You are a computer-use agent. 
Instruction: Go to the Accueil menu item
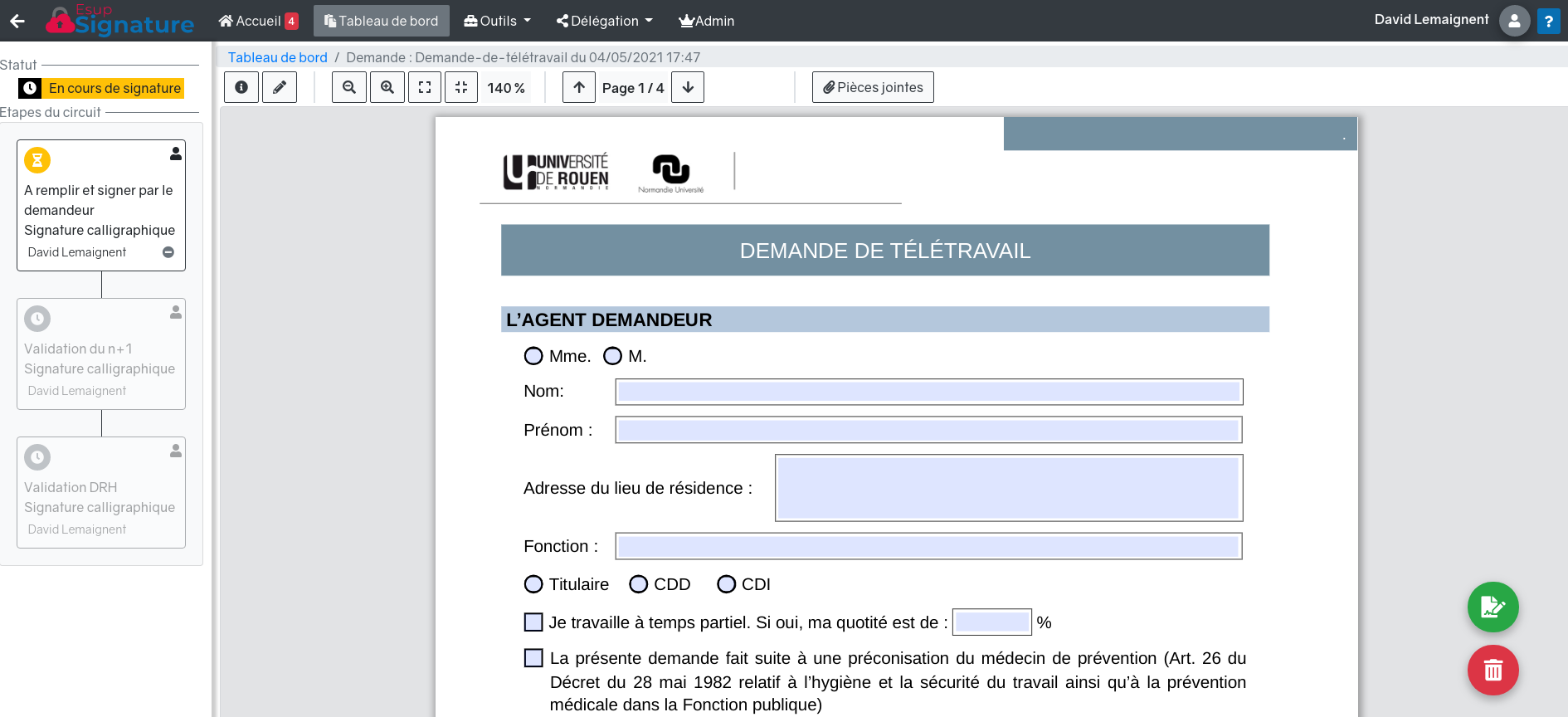coord(257,21)
